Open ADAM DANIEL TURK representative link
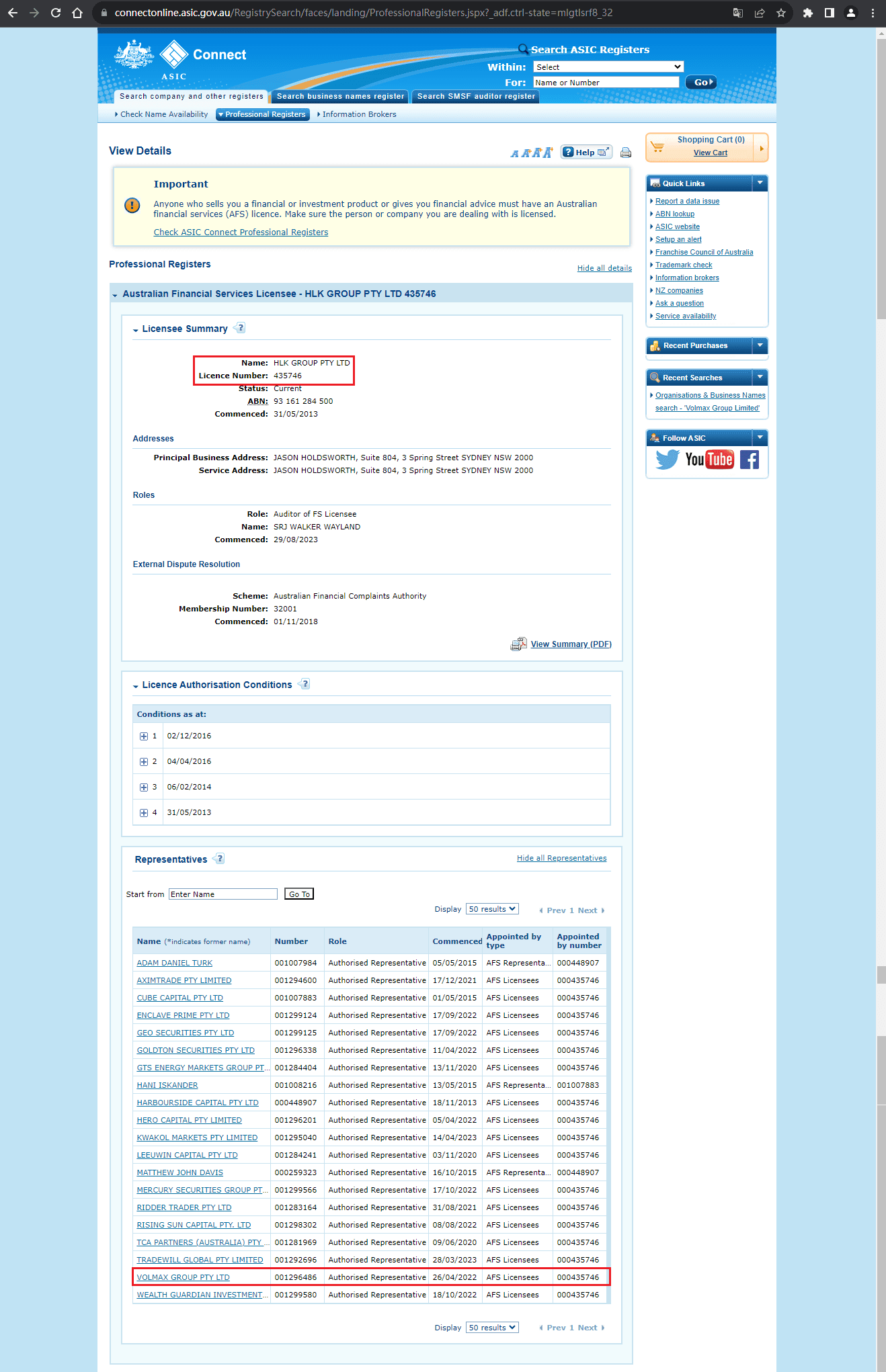Screen dimensions: 886x1372 tap(175, 963)
